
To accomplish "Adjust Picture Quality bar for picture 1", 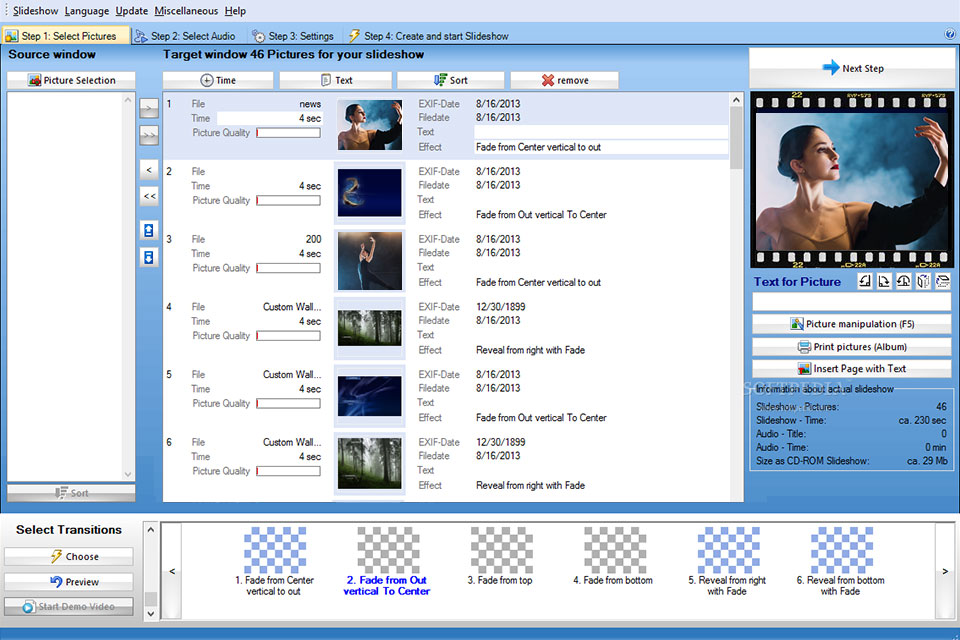I will pos(288,133).
